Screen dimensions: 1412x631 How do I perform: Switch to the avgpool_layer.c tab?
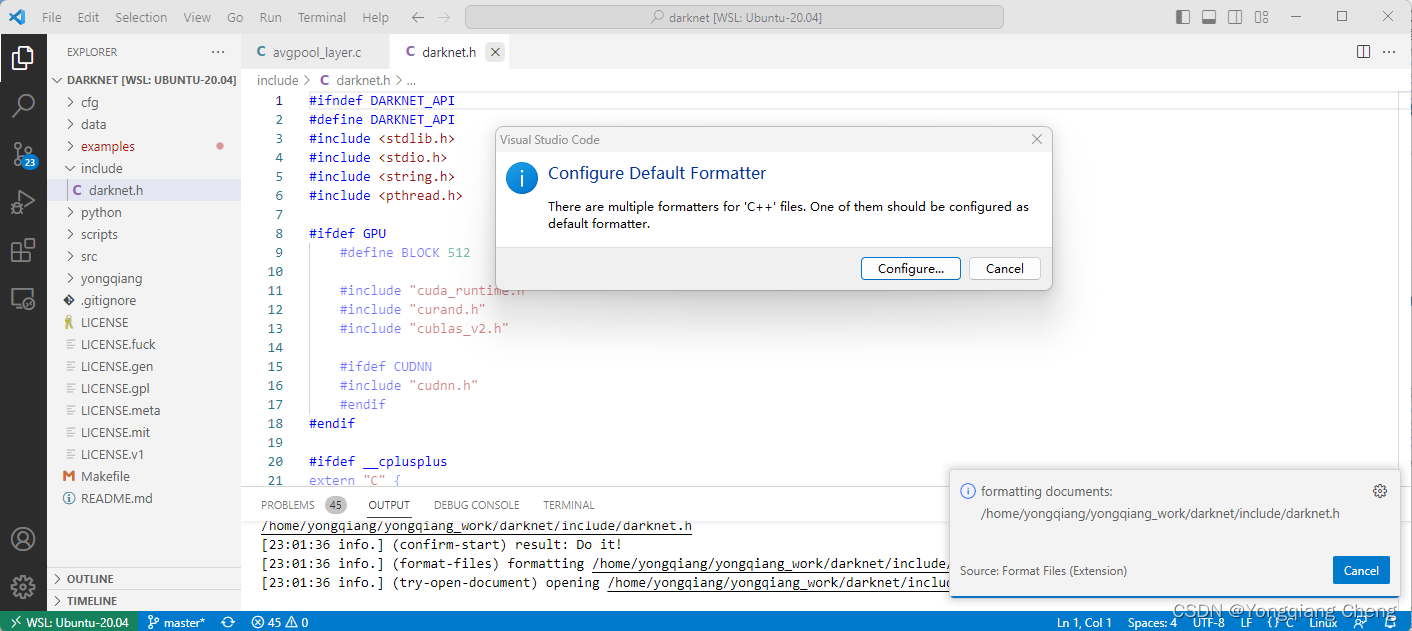click(x=316, y=51)
